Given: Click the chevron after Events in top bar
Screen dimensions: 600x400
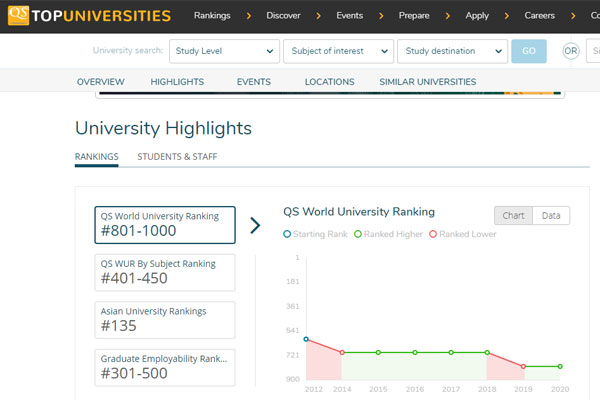Looking at the screenshot, I should [x=381, y=16].
